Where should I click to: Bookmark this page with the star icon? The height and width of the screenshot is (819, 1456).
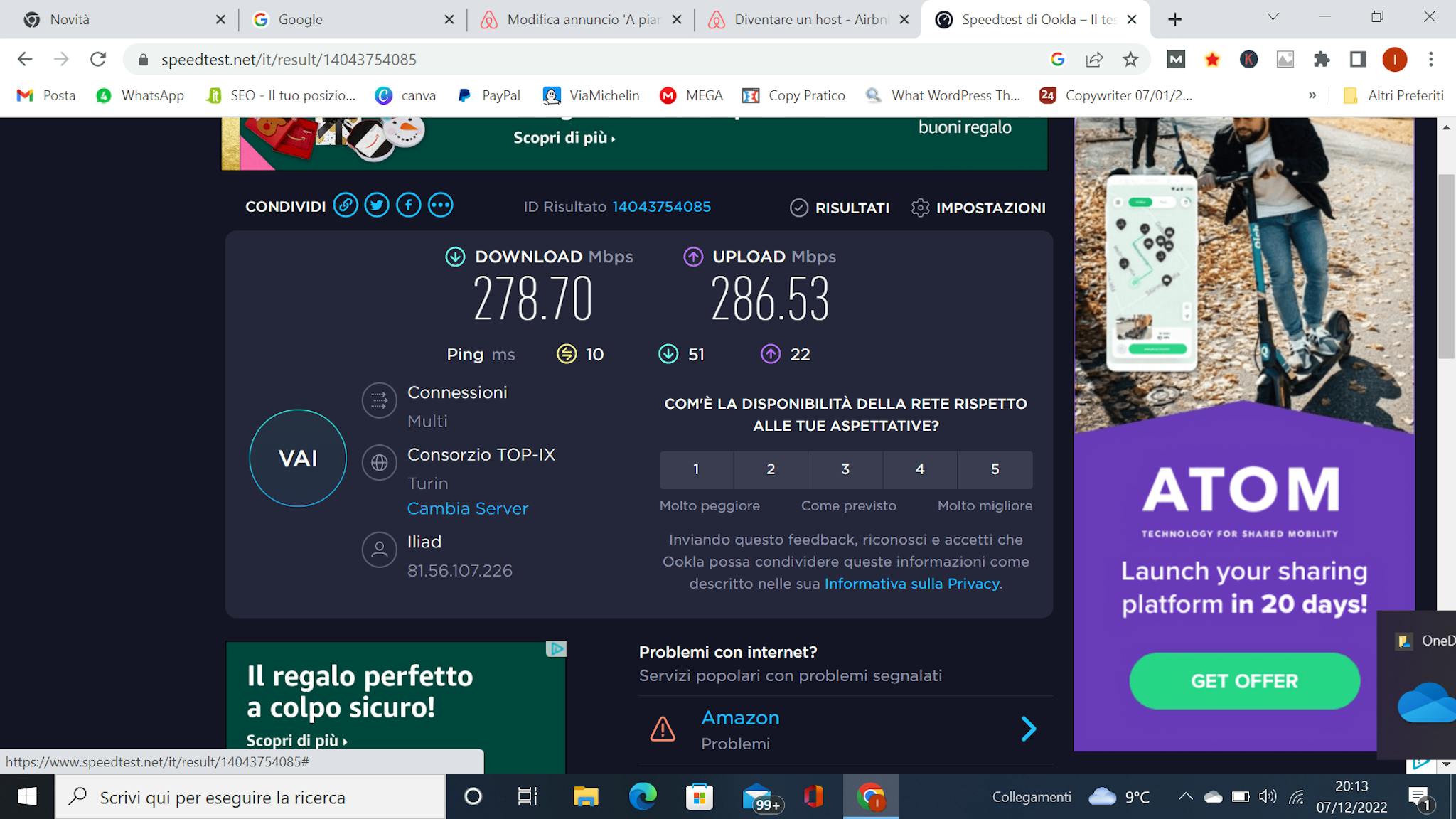(x=1130, y=60)
